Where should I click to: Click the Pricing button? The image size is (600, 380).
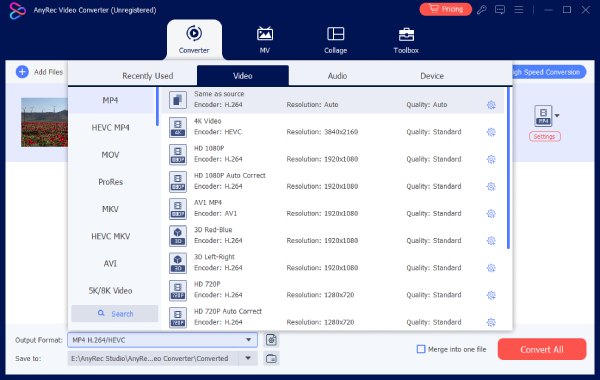click(x=445, y=9)
